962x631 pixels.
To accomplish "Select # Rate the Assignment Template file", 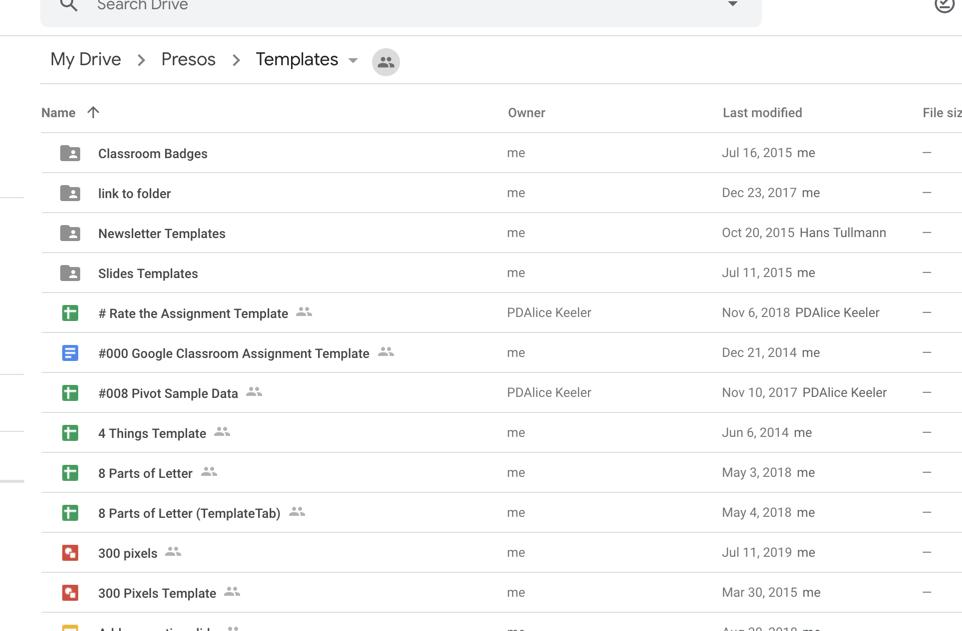I will click(x=193, y=314).
